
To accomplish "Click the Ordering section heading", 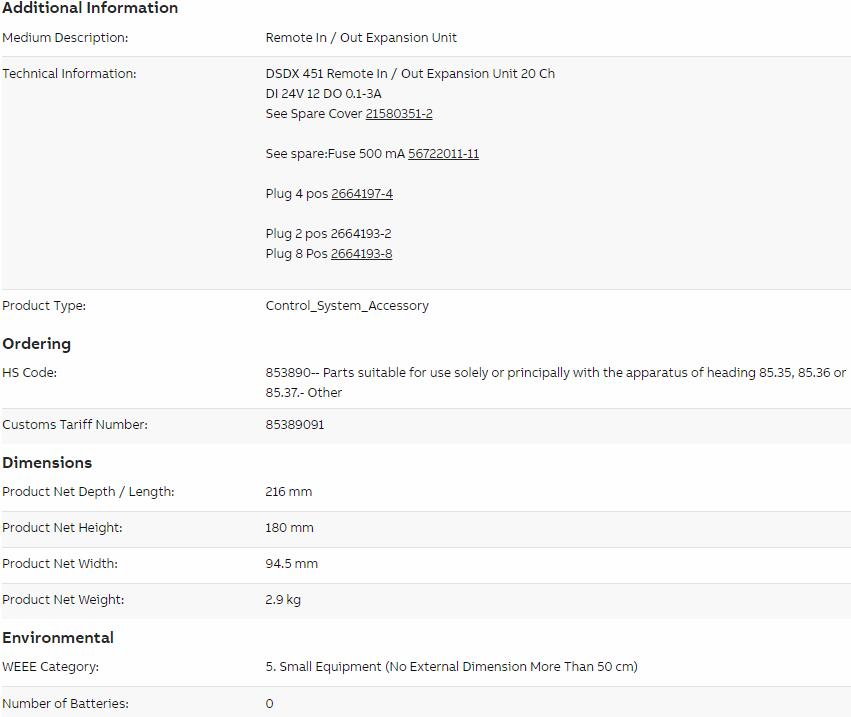I will click(x=37, y=344).
